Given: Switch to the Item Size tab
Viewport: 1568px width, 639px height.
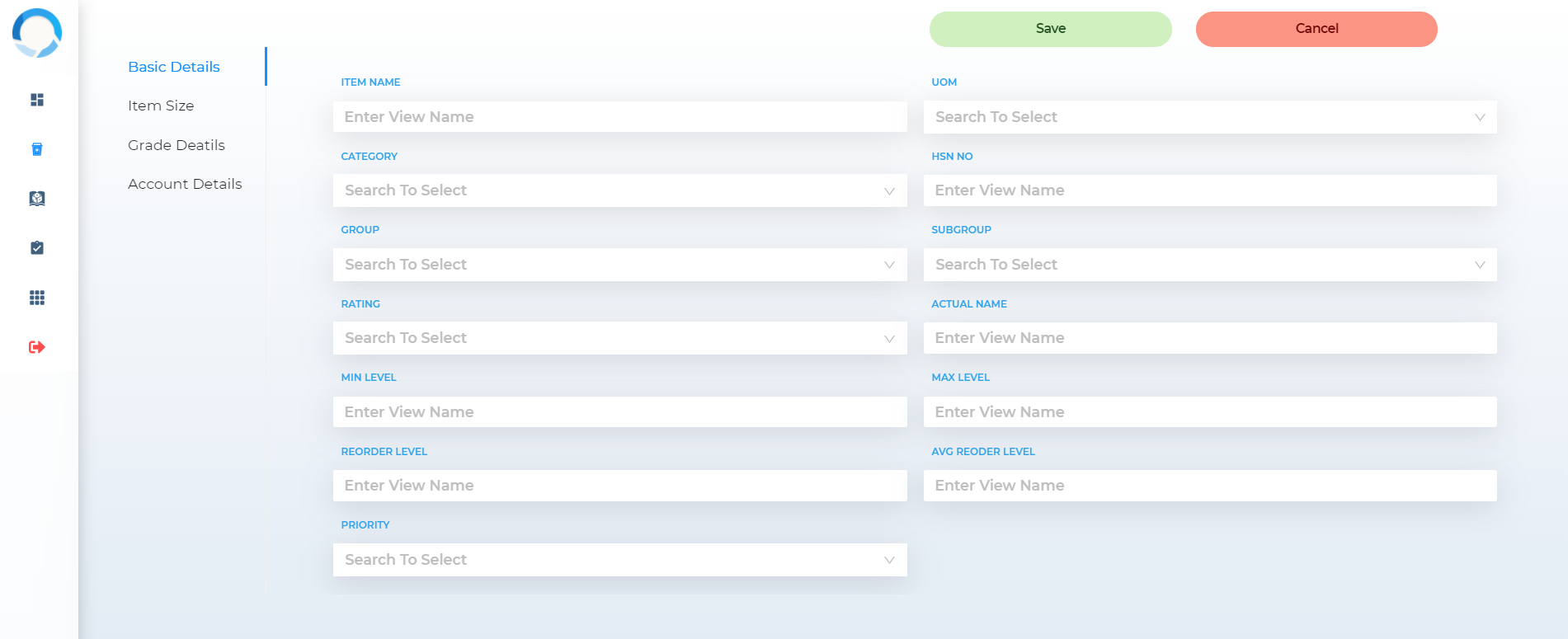Looking at the screenshot, I should click(161, 106).
